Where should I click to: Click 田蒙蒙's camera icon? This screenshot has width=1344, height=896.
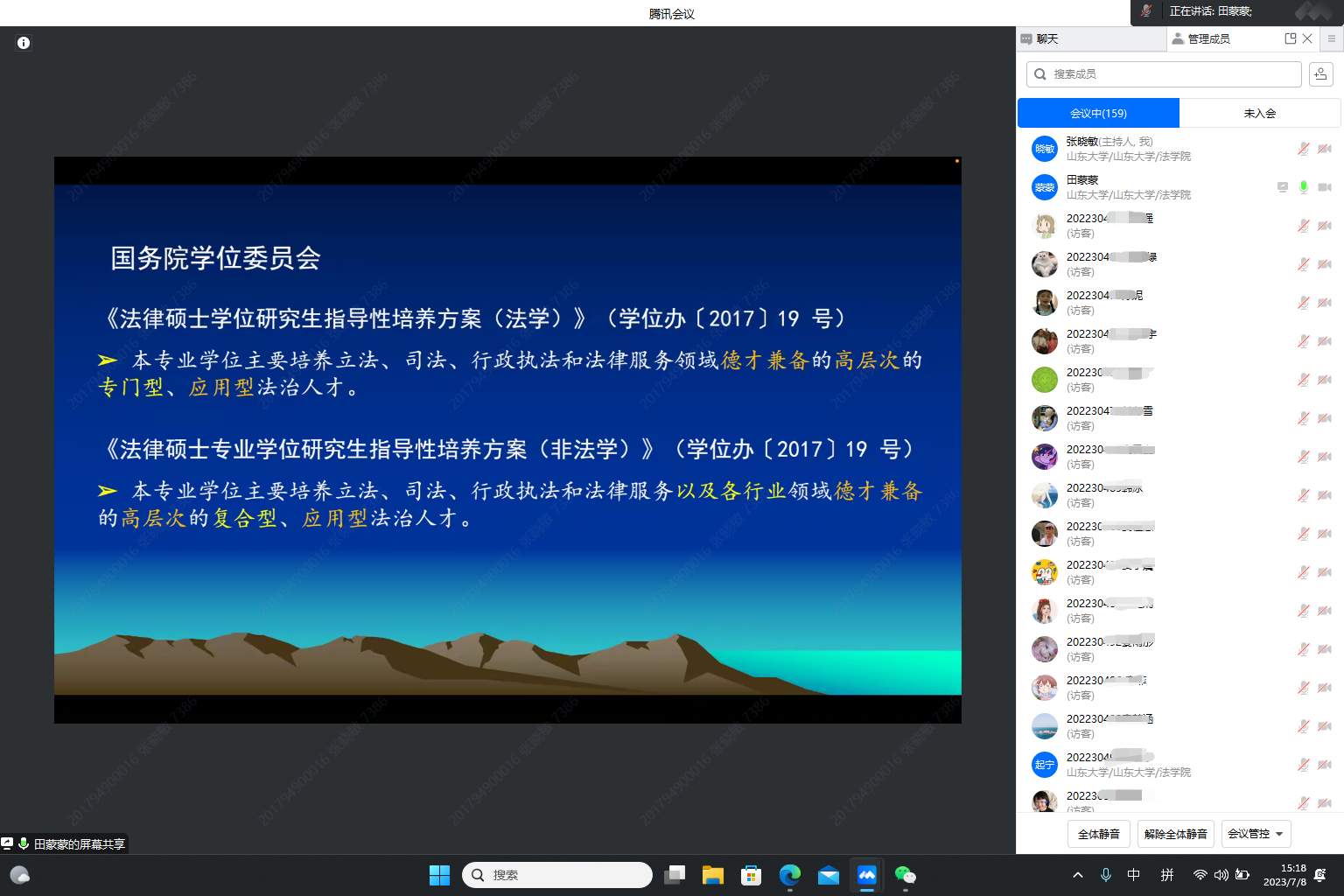pos(1325,187)
